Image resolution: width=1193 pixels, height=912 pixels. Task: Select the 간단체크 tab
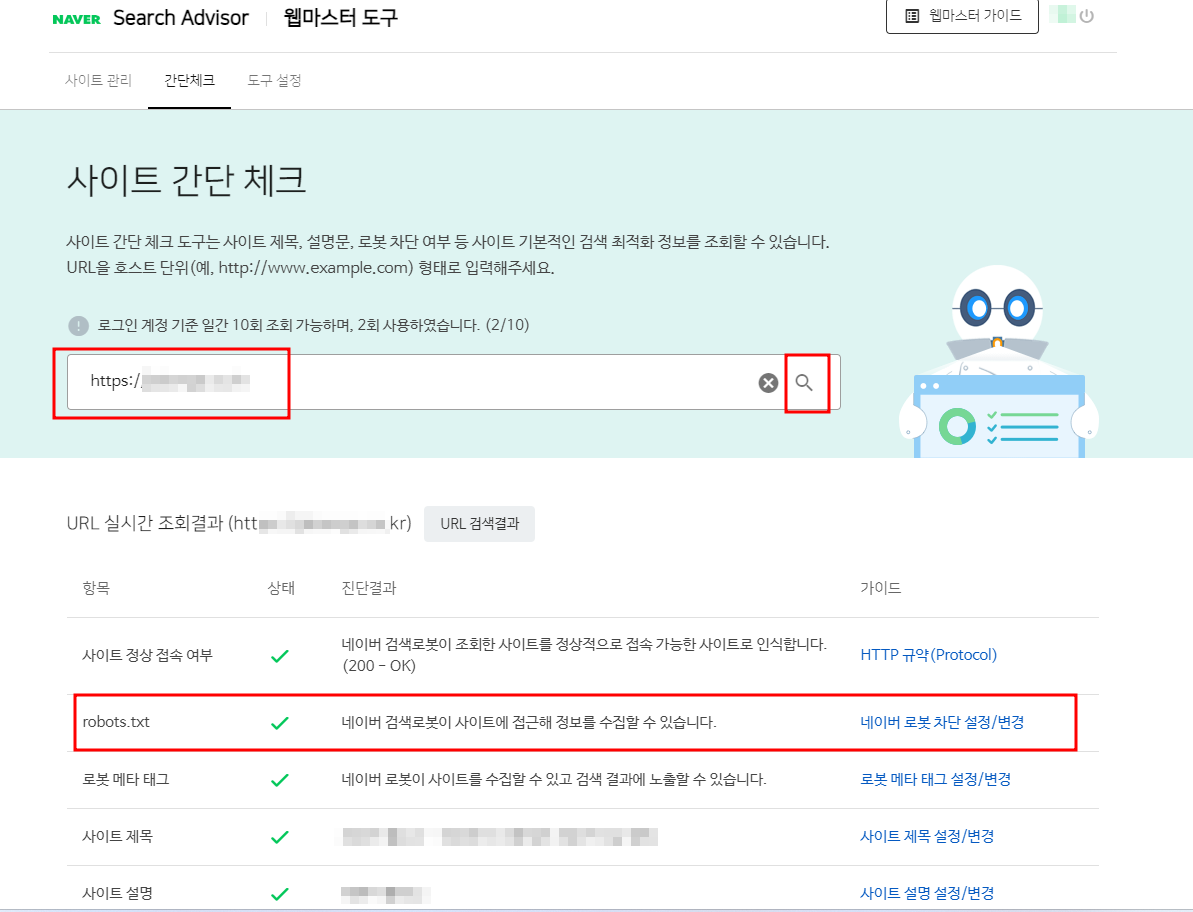pyautogui.click(x=189, y=80)
